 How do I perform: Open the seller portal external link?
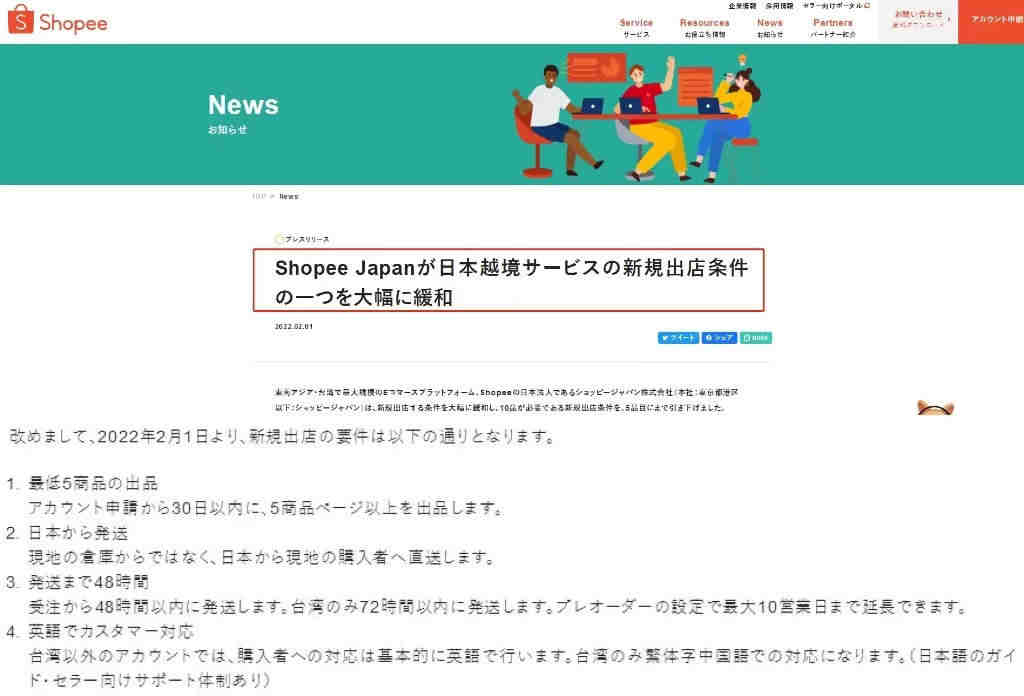coord(837,5)
